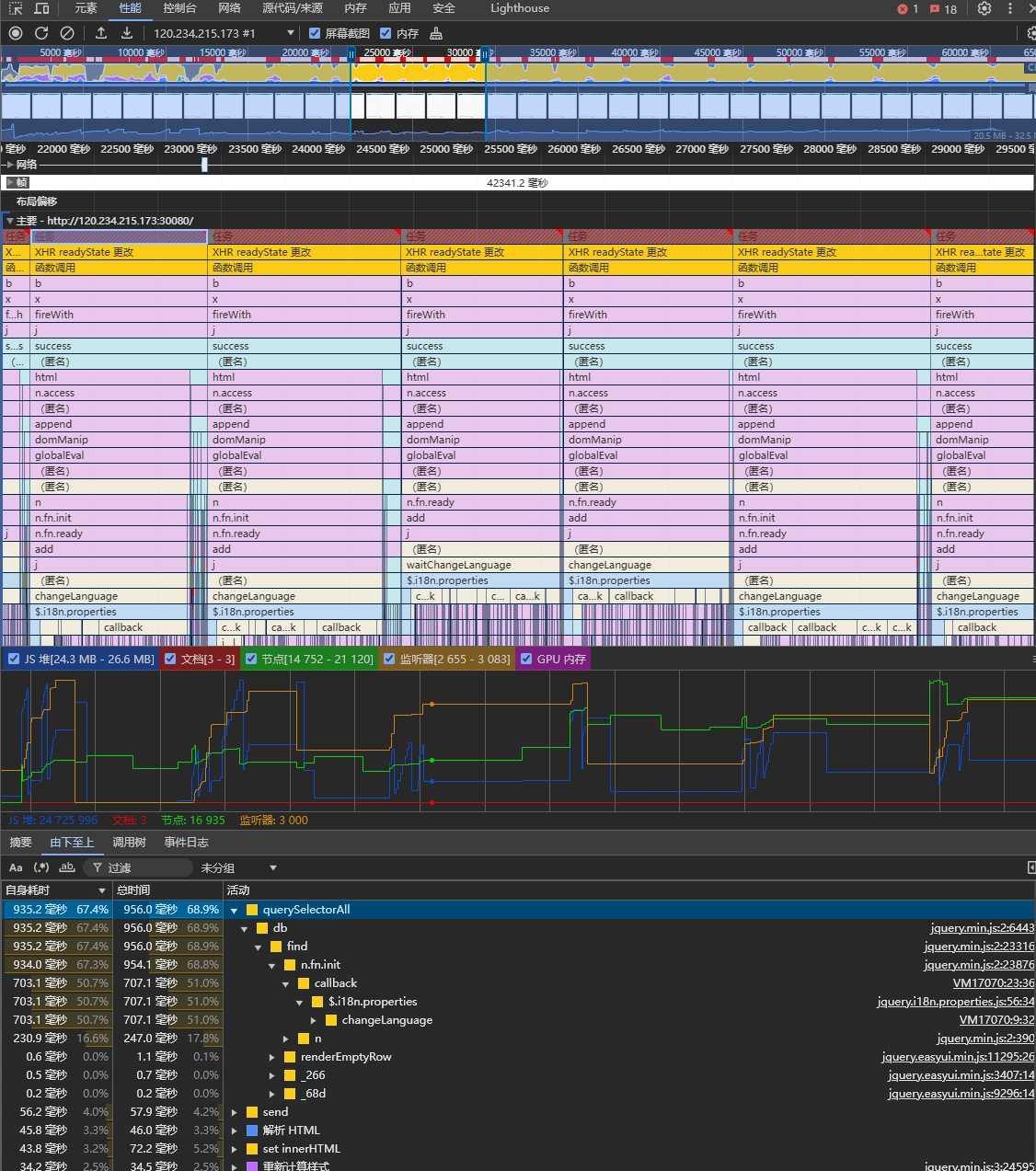The image size is (1036, 1171).
Task: Uncheck the JS heap checkbox
Action: tap(14, 659)
